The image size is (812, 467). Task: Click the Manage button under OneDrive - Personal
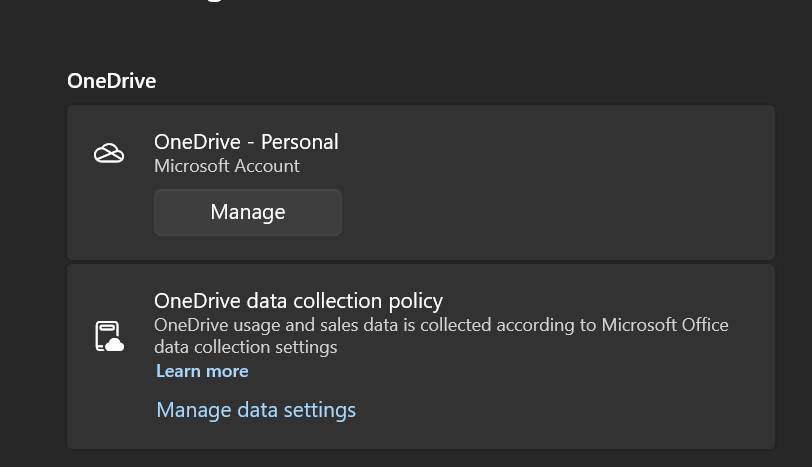point(248,212)
